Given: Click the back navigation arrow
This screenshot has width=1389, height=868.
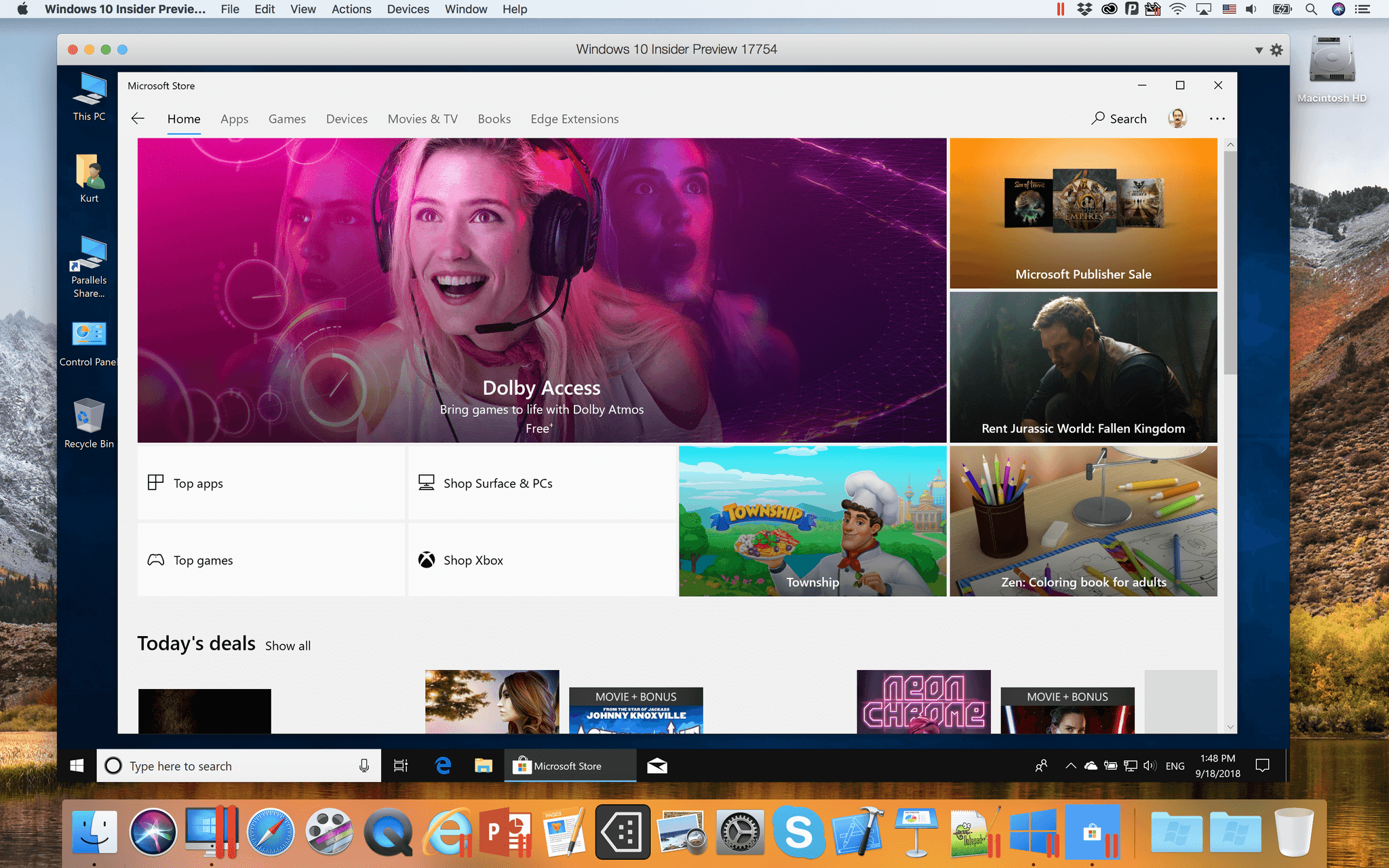Looking at the screenshot, I should click(x=137, y=118).
